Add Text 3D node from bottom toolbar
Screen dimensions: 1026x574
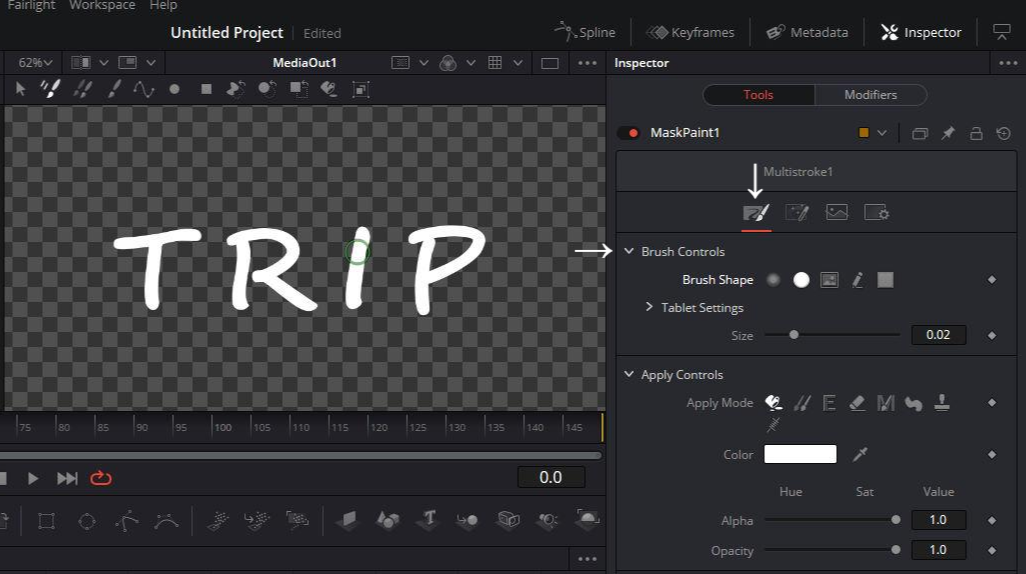tap(429, 520)
